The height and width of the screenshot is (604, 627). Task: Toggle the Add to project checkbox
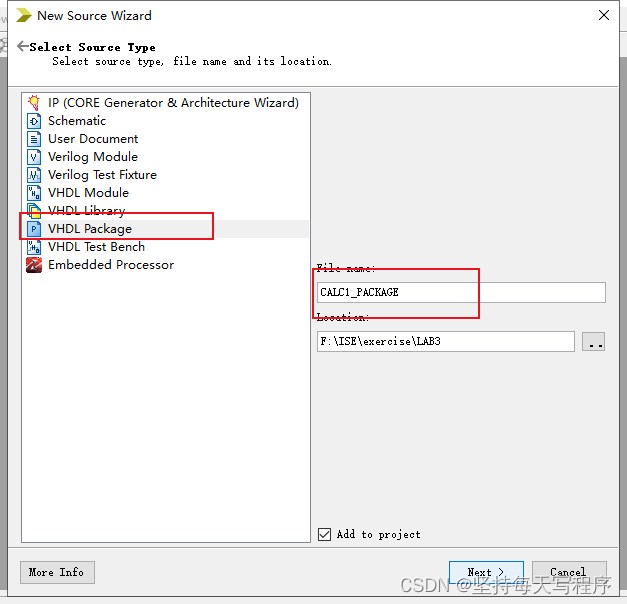coord(324,534)
